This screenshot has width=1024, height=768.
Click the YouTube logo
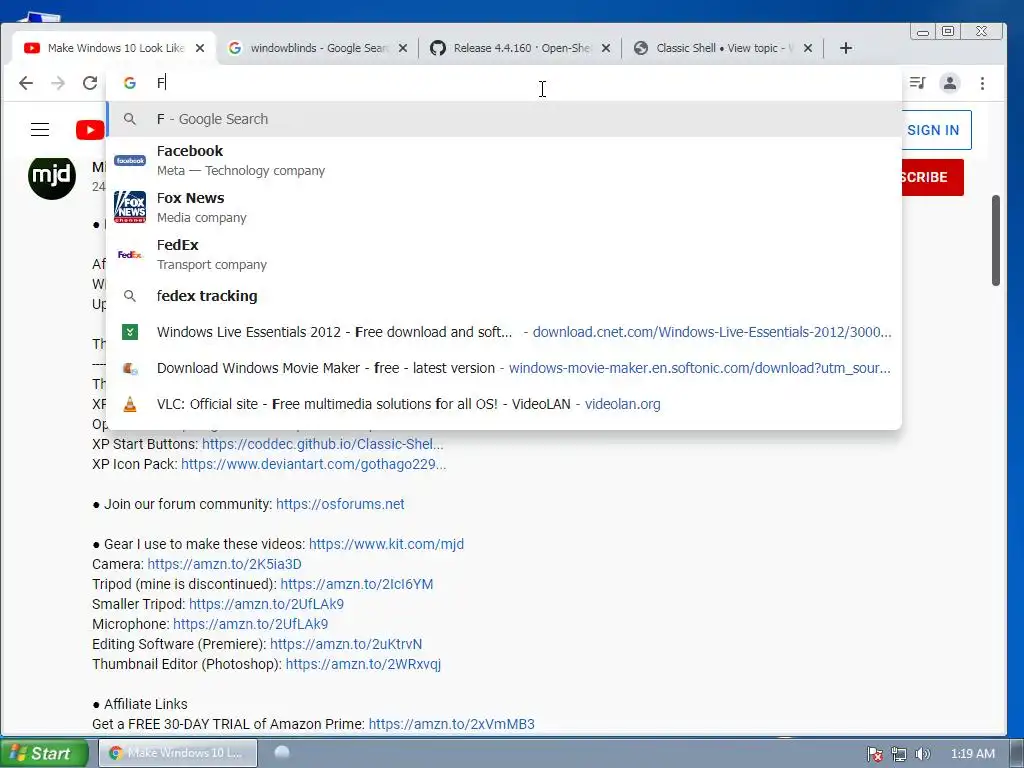coord(90,129)
